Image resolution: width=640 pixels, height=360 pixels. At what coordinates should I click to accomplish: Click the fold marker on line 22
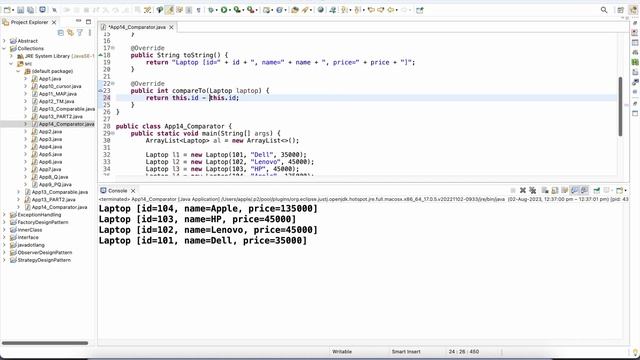(x=113, y=83)
